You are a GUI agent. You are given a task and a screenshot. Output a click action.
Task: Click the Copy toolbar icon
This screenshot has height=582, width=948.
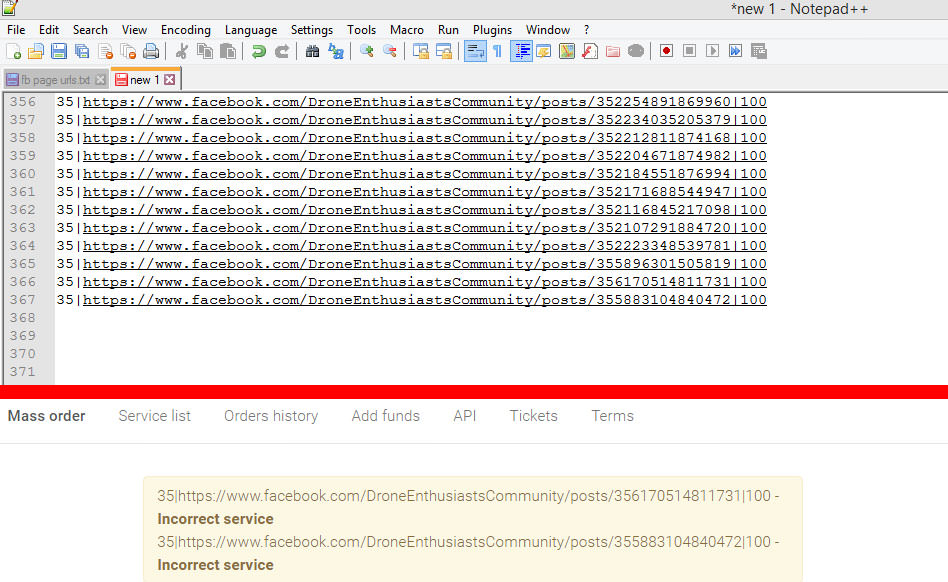point(205,51)
